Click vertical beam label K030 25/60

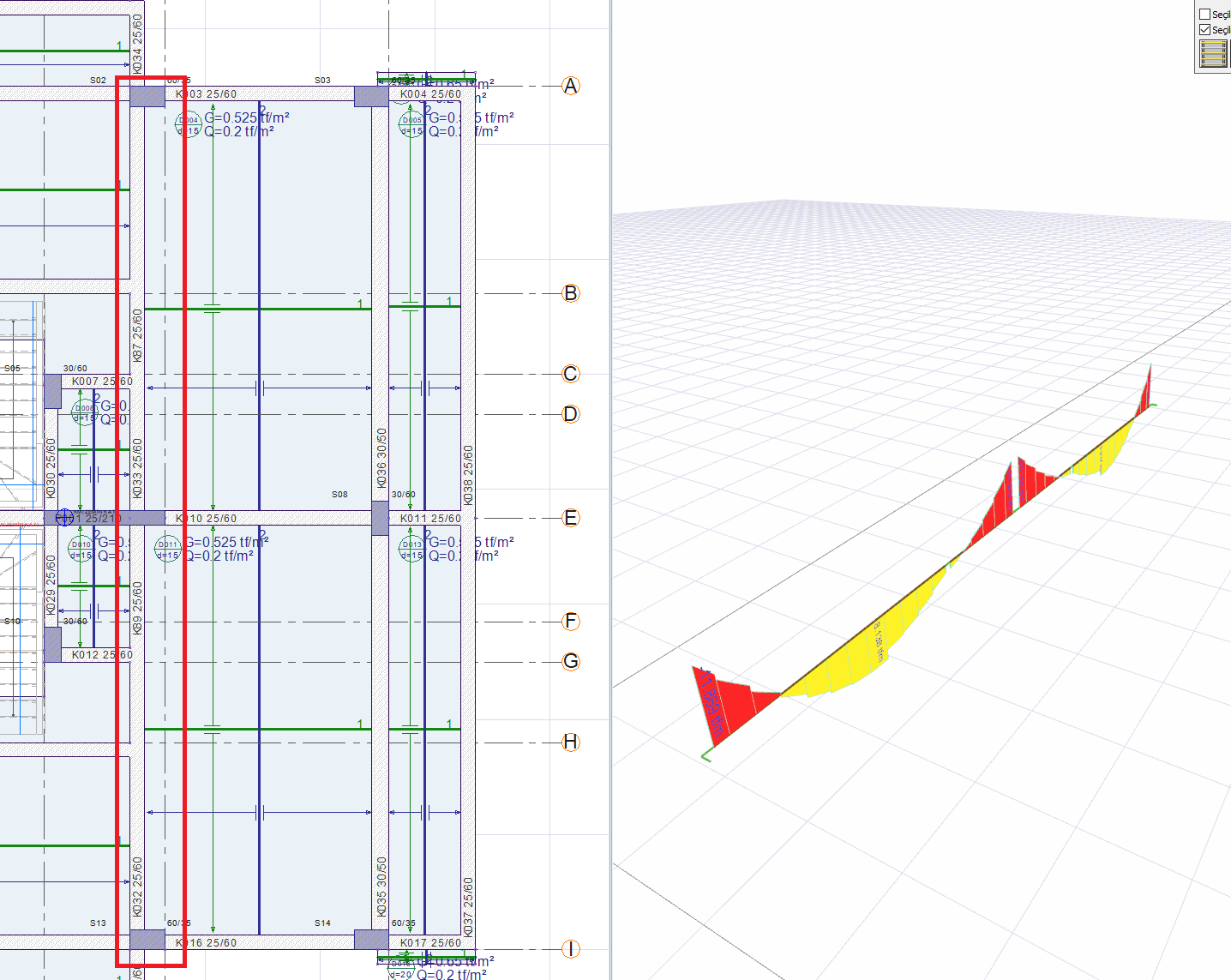(51, 469)
